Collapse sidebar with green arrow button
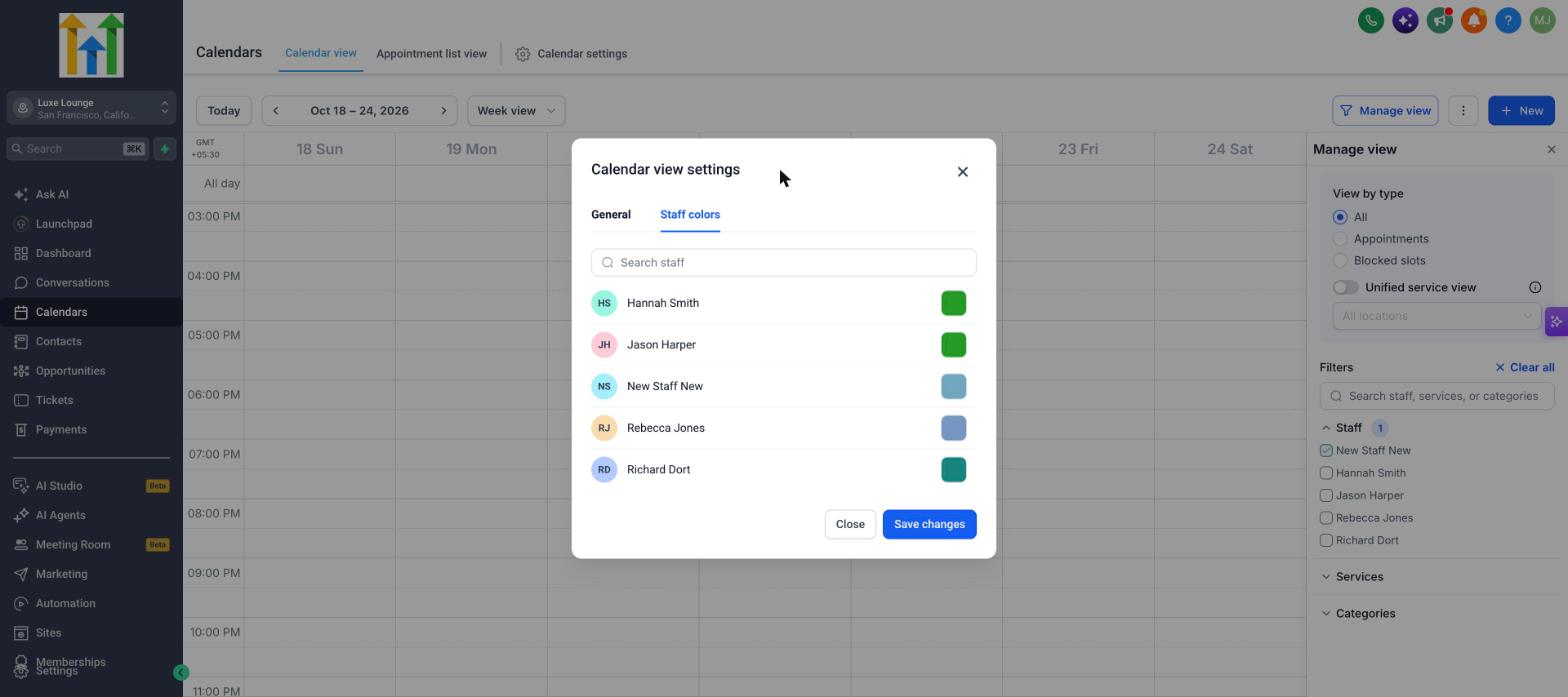 tap(181, 673)
